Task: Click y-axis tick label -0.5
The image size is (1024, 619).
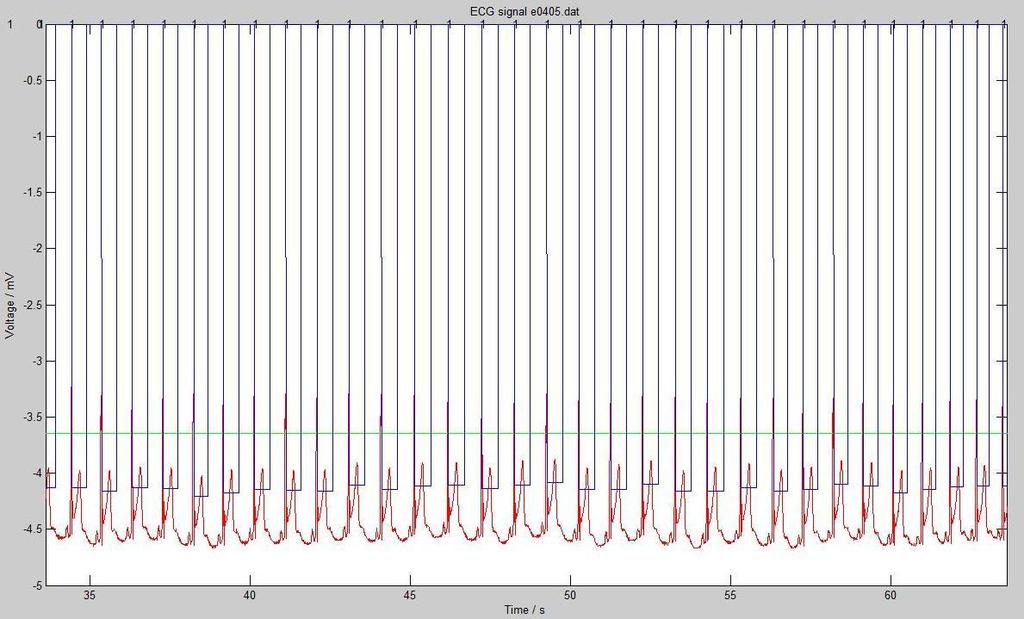Action: click(x=33, y=80)
